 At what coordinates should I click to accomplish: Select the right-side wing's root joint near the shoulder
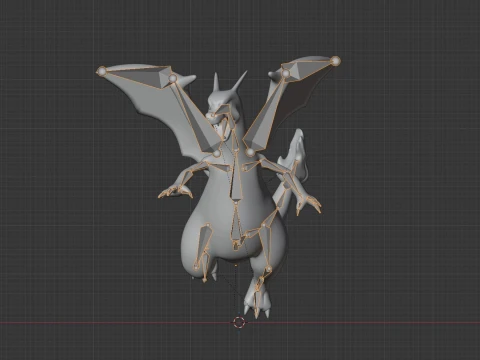coord(250,152)
